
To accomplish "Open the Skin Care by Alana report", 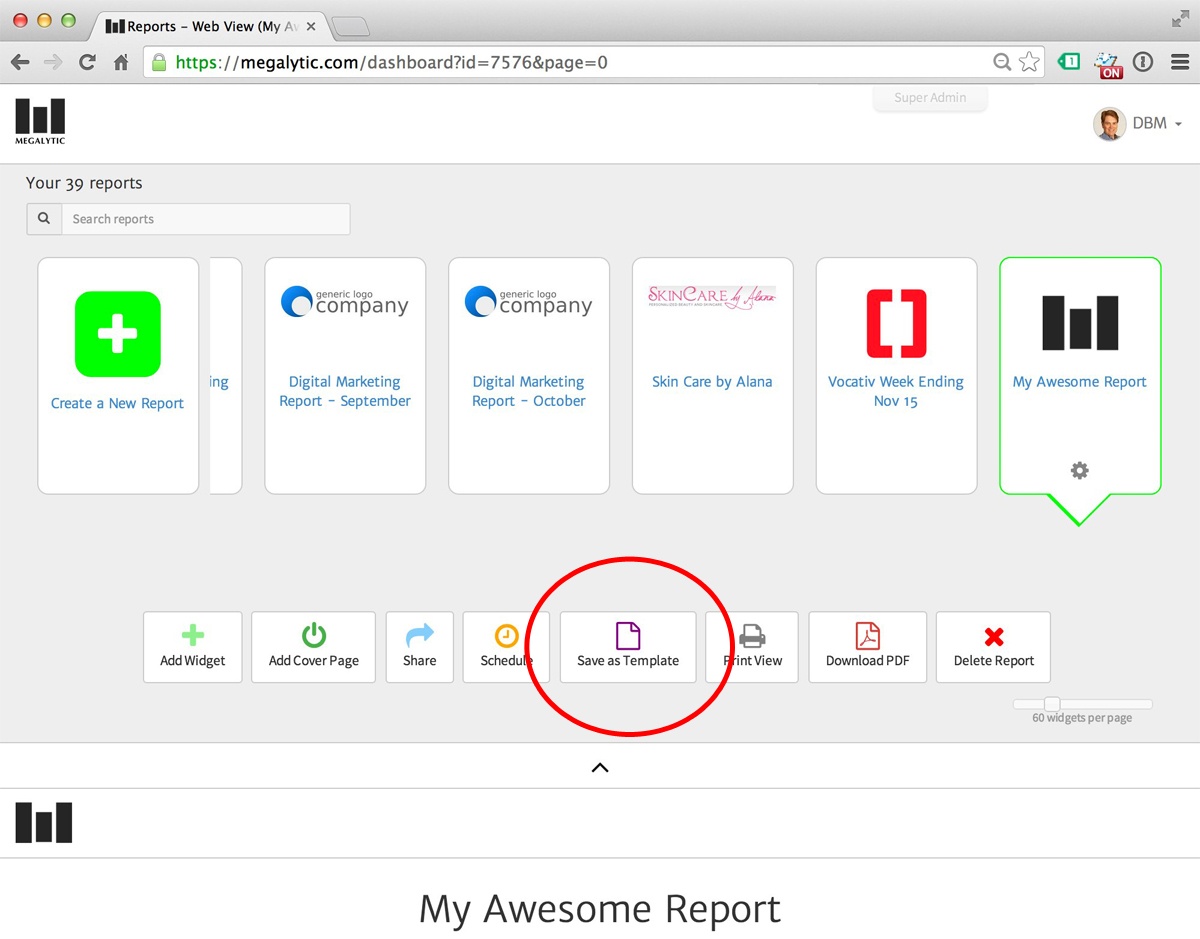I will pos(712,382).
